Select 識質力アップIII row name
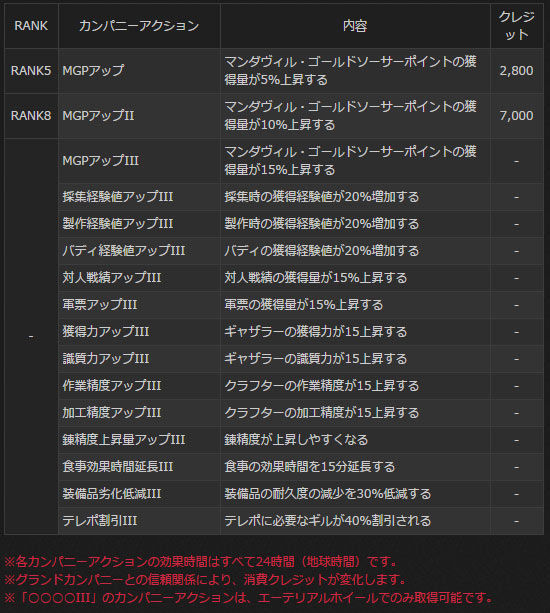Viewport: 550px width, 613px height. tap(106, 358)
